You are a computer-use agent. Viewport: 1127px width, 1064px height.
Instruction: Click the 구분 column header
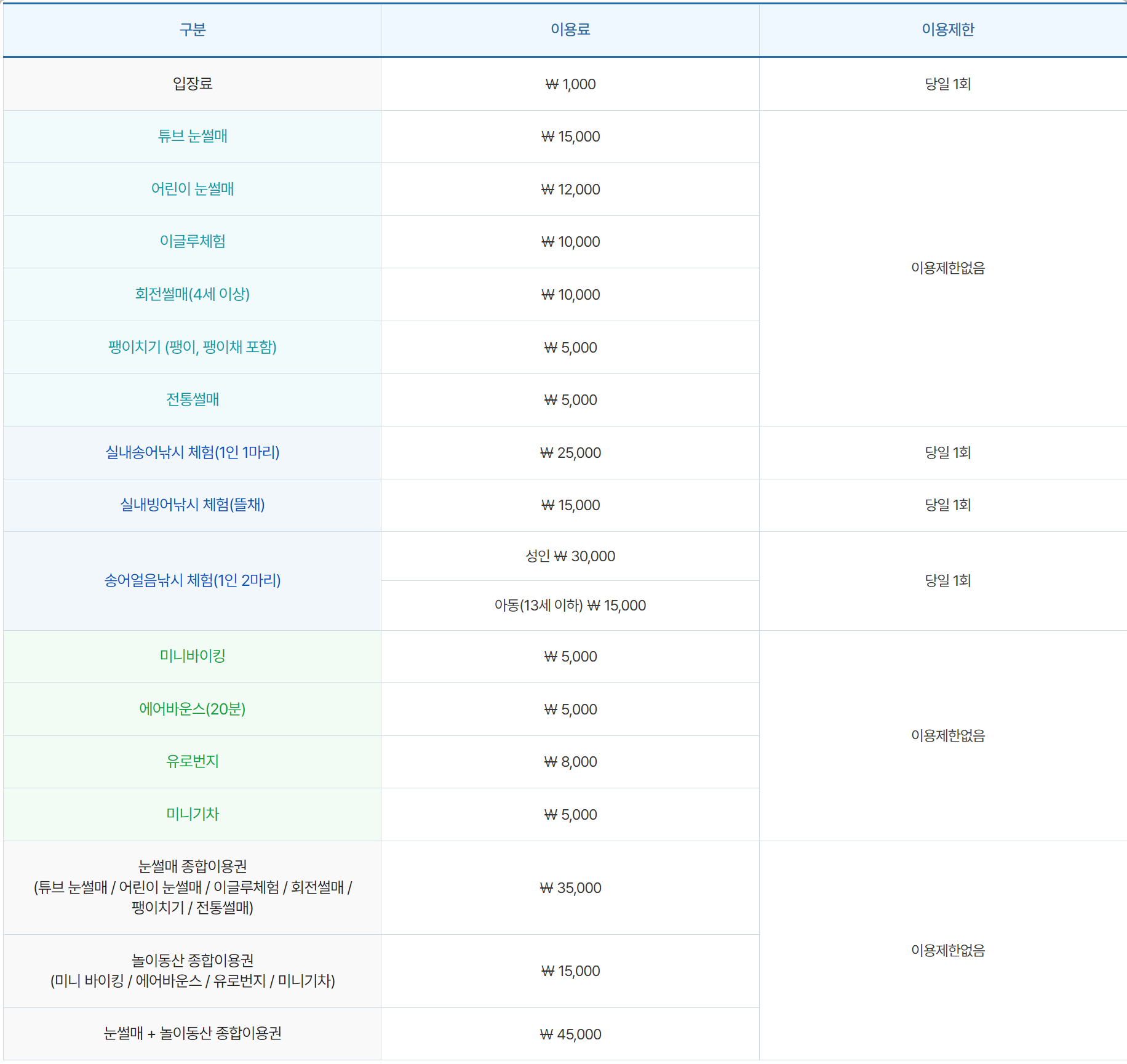pos(191,30)
